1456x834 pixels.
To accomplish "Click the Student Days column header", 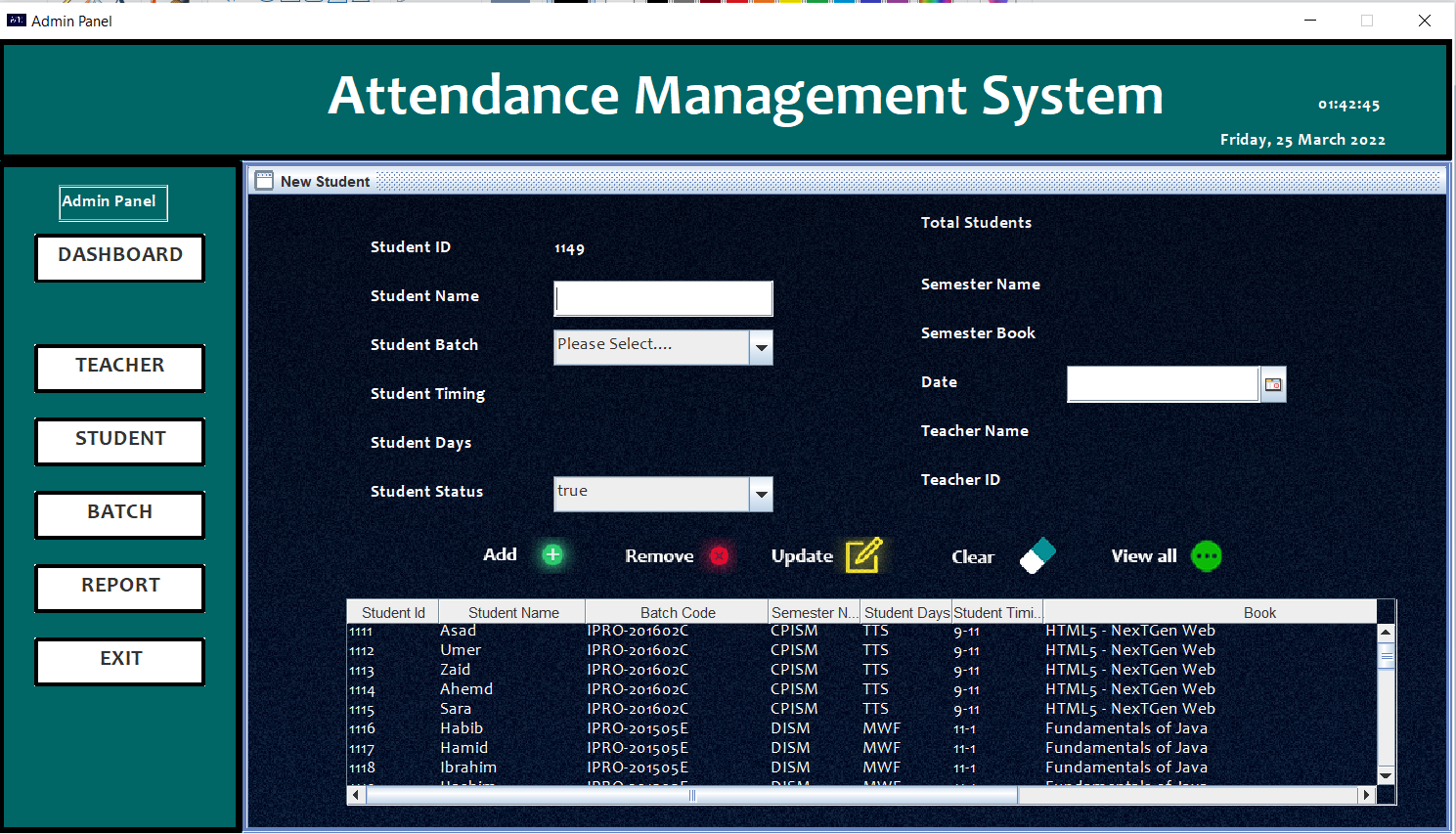I will 906,612.
